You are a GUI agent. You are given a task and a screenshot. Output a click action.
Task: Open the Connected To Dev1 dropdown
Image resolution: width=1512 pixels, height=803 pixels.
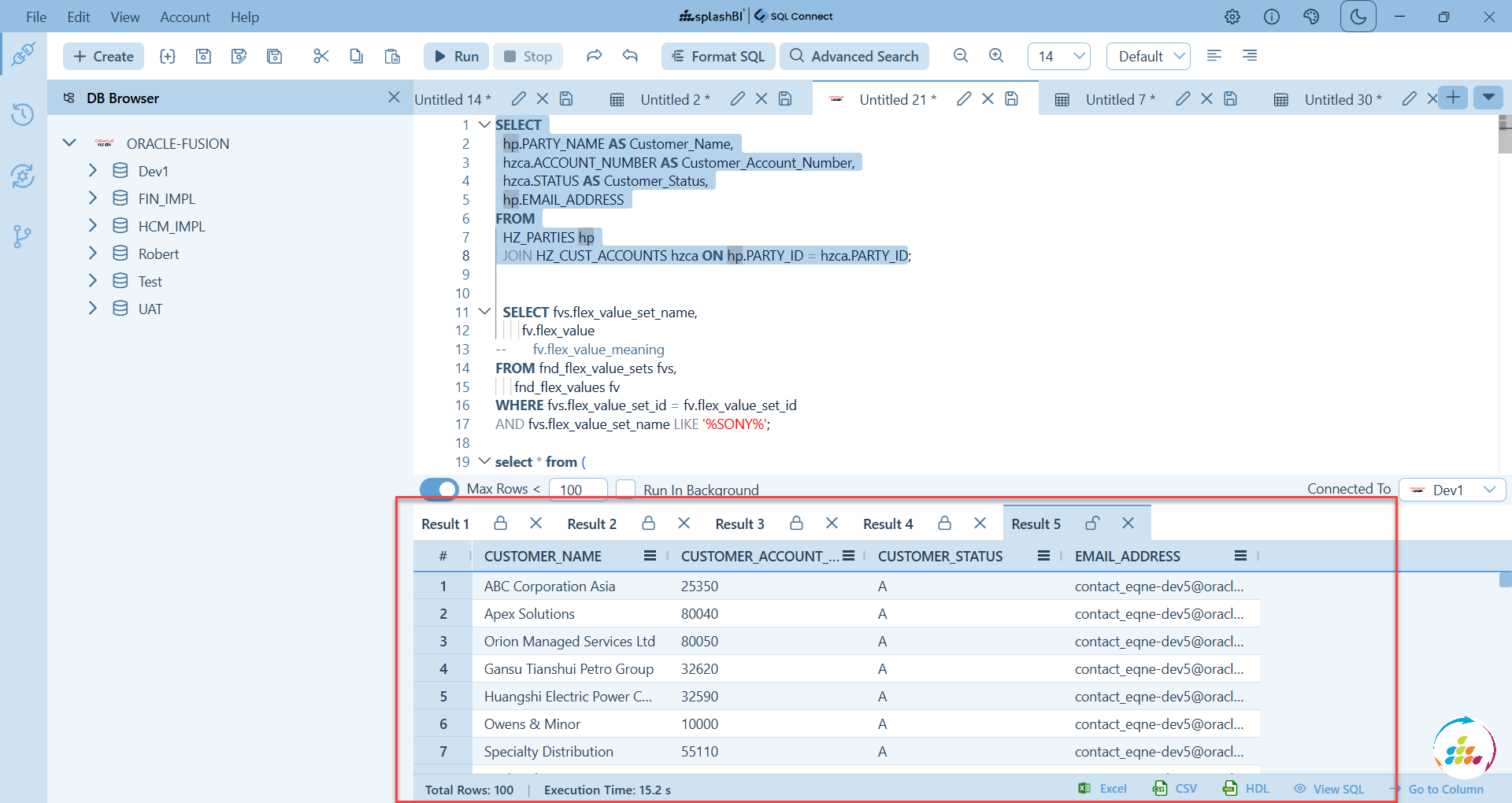coord(1452,490)
